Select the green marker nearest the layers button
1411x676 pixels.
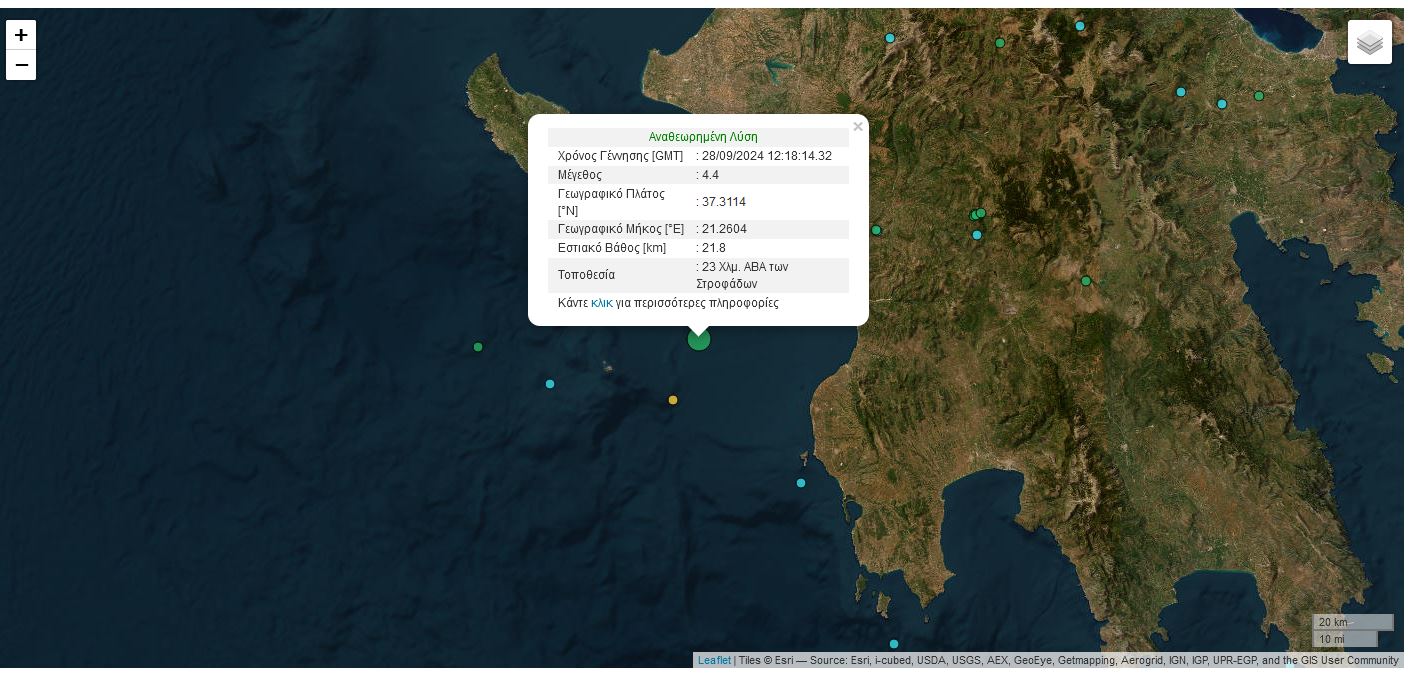pyautogui.click(x=1259, y=96)
